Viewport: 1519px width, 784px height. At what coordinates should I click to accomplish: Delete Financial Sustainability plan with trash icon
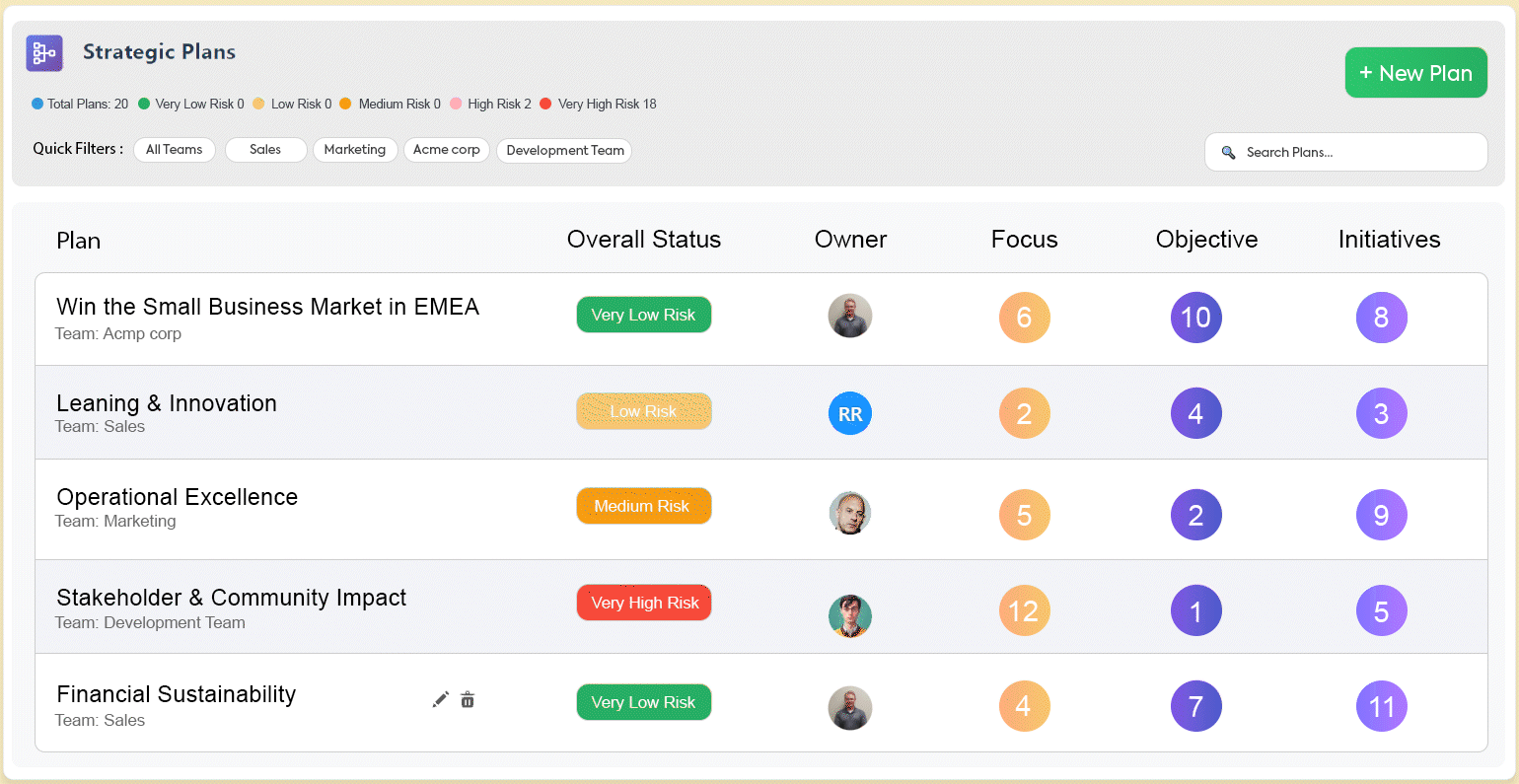468,699
